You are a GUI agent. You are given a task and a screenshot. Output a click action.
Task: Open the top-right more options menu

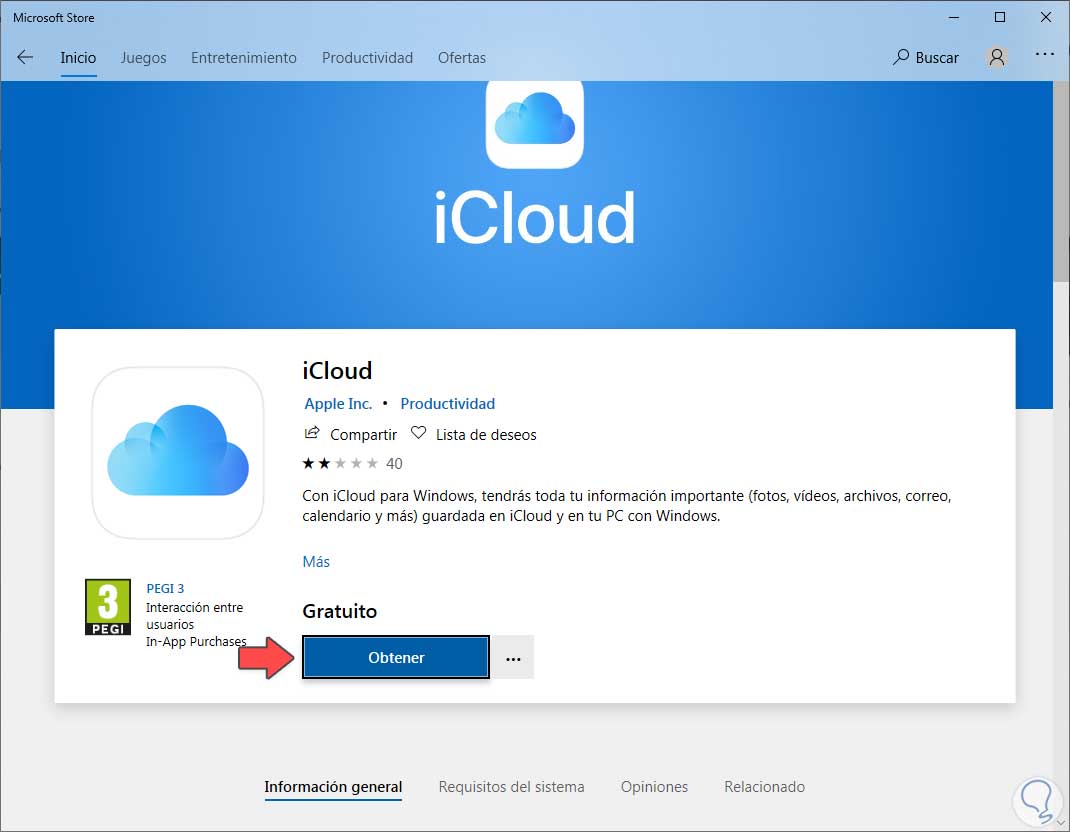(1045, 54)
